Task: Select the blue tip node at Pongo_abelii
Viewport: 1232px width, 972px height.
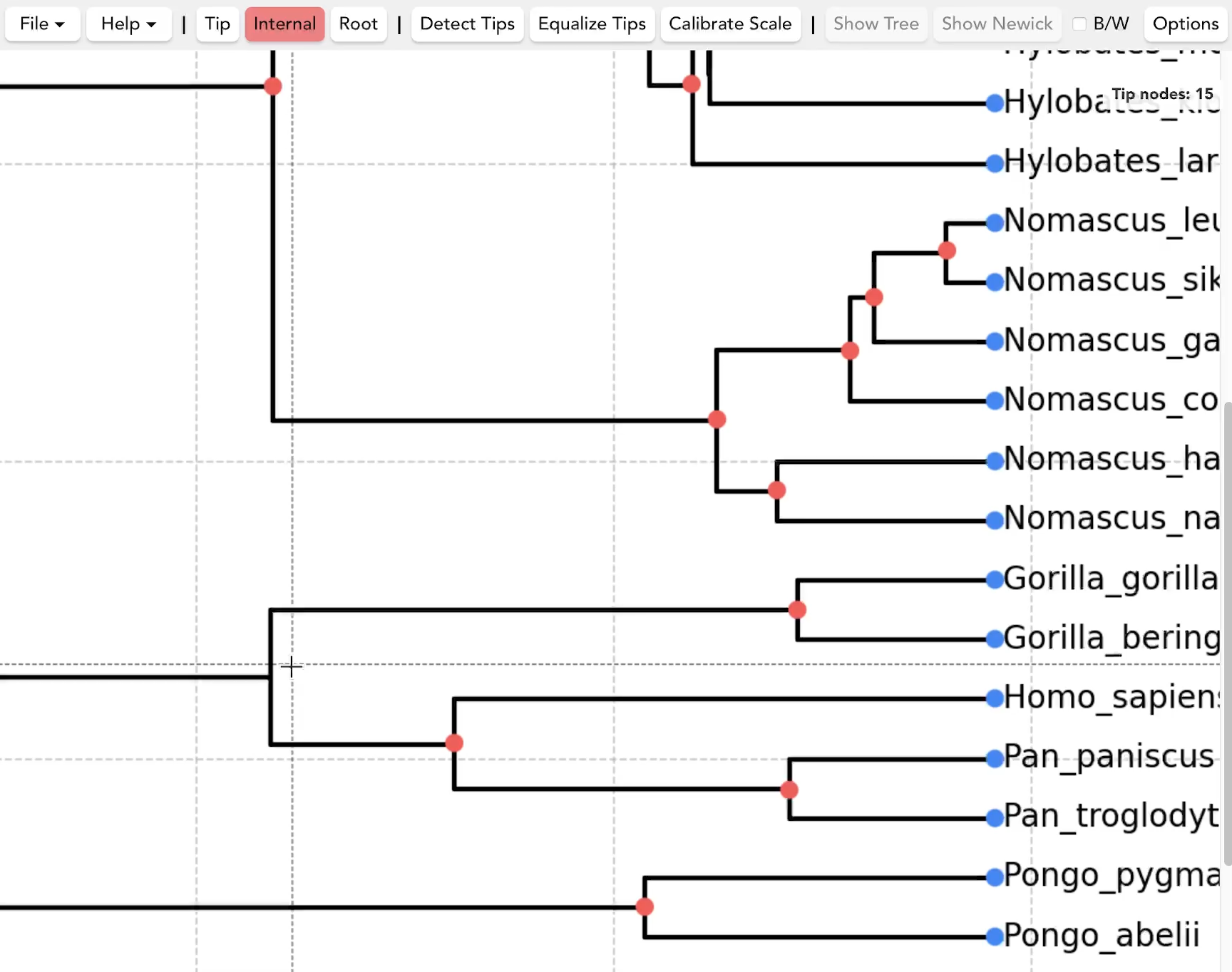Action: click(x=995, y=936)
